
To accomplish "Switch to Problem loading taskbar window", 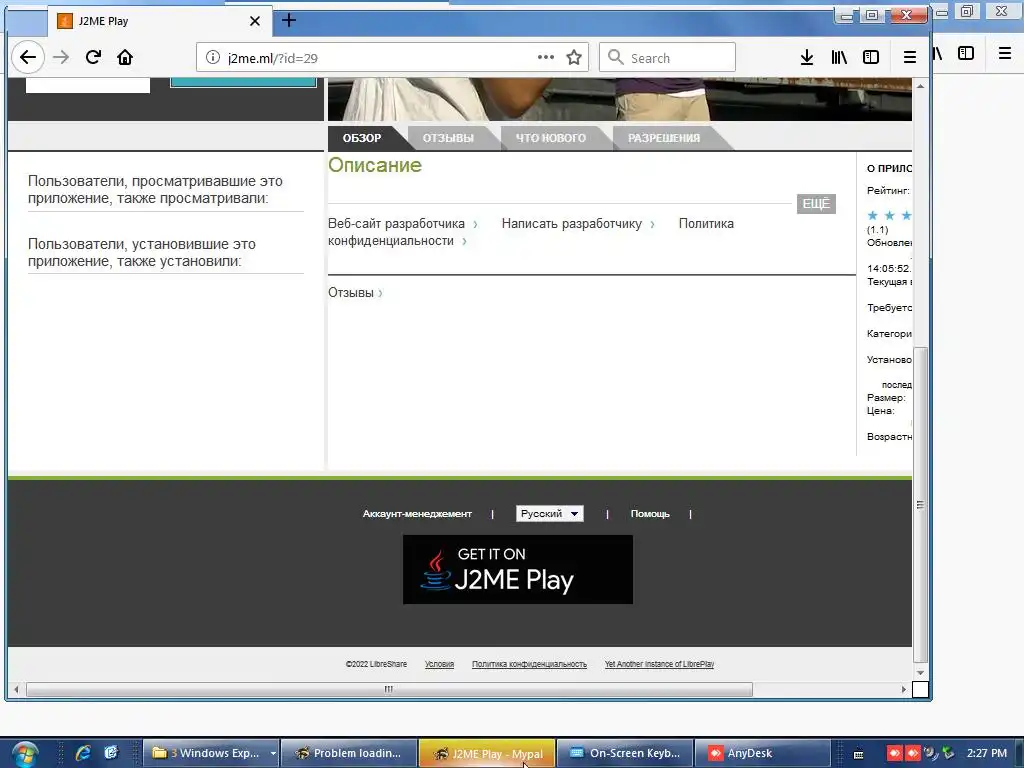I will (349, 753).
